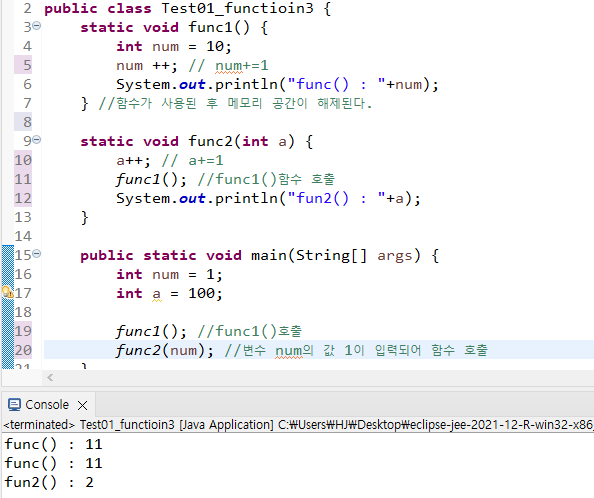Screen dimensions: 594x498
Task: Click line number 12 in gutter
Action: (23, 198)
